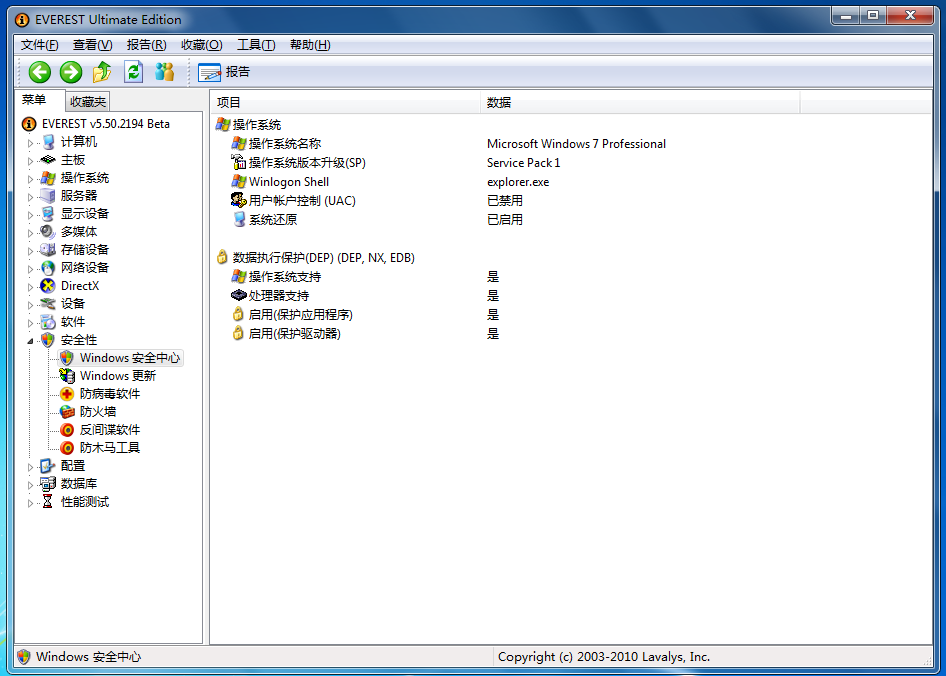
Task: Switch to the 收藏夹 tab
Action: [x=87, y=102]
